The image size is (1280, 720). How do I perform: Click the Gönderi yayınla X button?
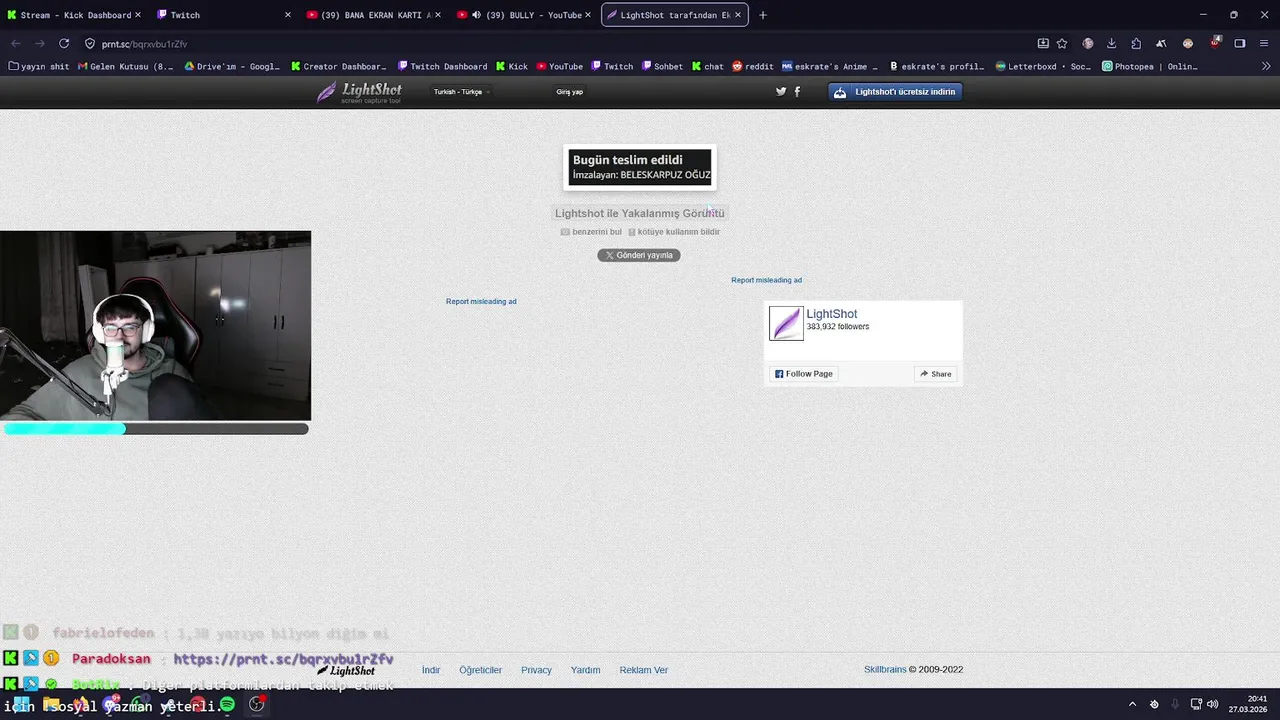[639, 255]
